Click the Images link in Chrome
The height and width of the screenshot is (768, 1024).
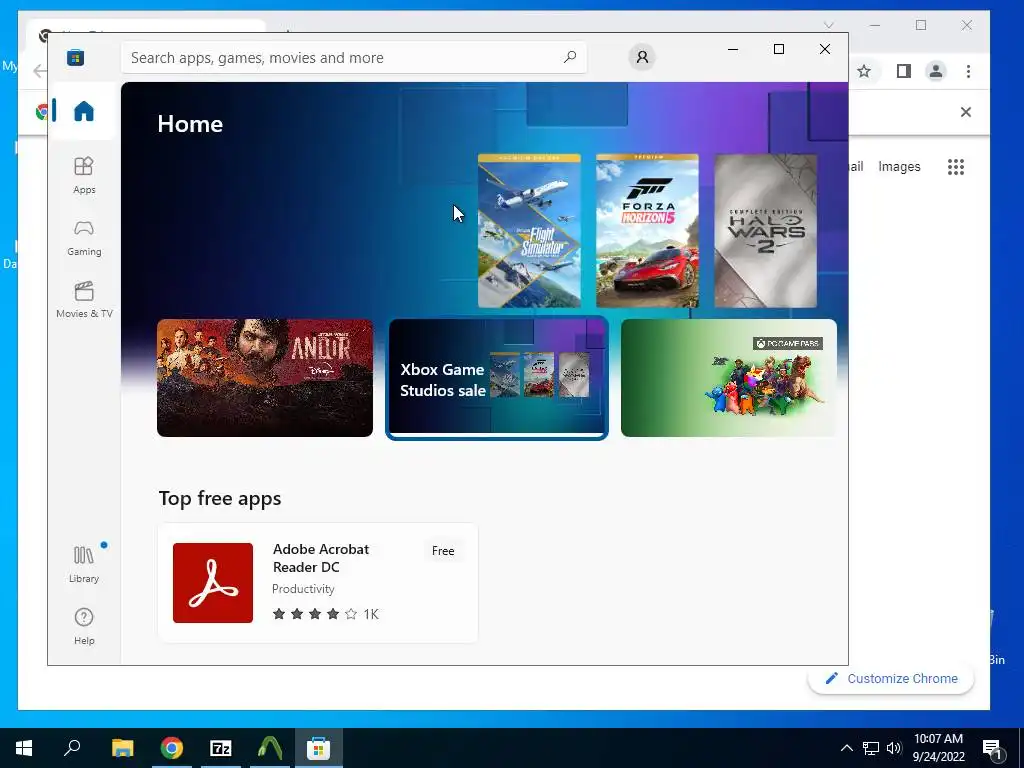(899, 167)
